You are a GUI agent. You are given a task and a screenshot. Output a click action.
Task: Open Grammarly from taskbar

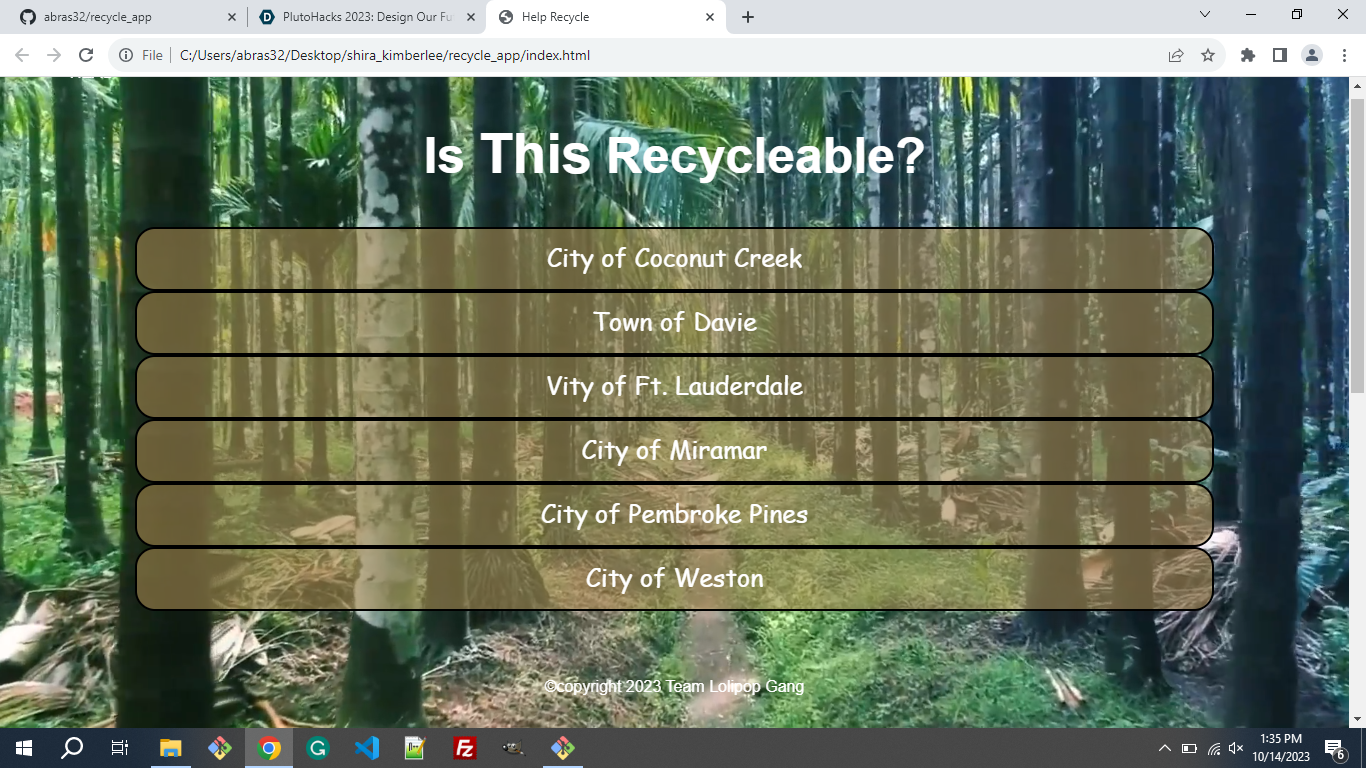pyautogui.click(x=318, y=748)
